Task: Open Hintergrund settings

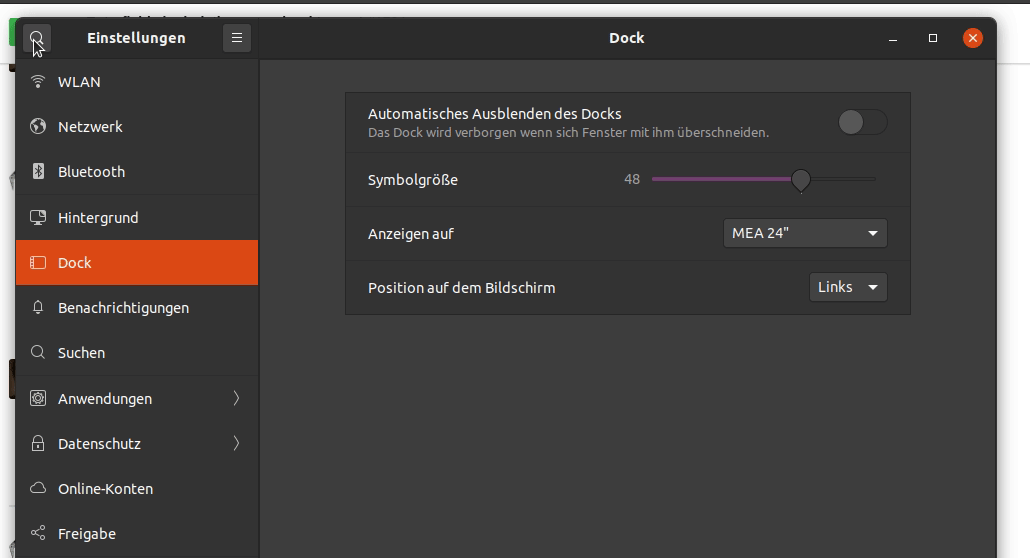Action: coord(137,218)
